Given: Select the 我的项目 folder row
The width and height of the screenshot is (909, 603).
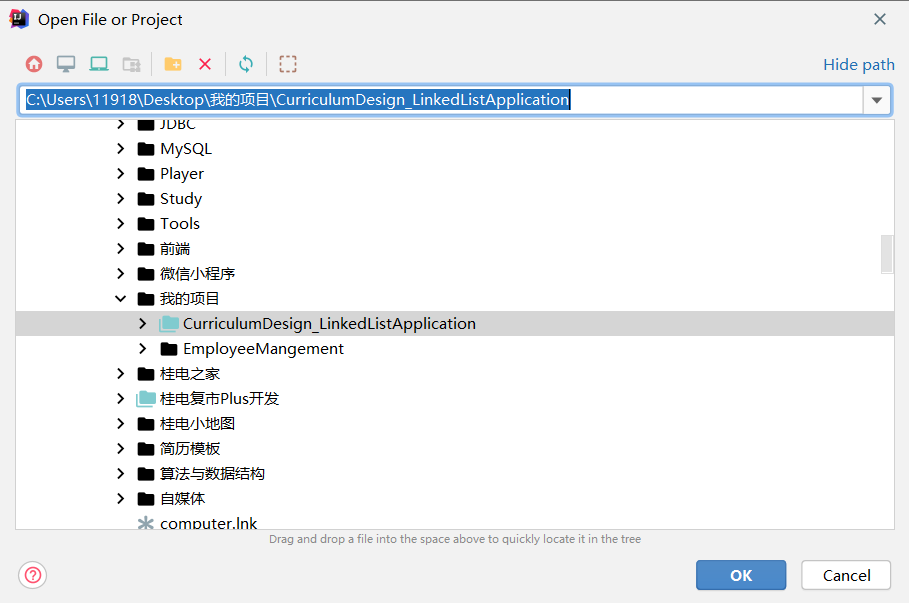Looking at the screenshot, I should coord(454,299).
